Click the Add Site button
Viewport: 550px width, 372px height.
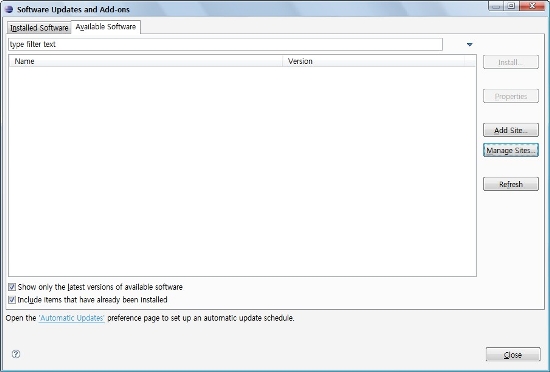511,130
